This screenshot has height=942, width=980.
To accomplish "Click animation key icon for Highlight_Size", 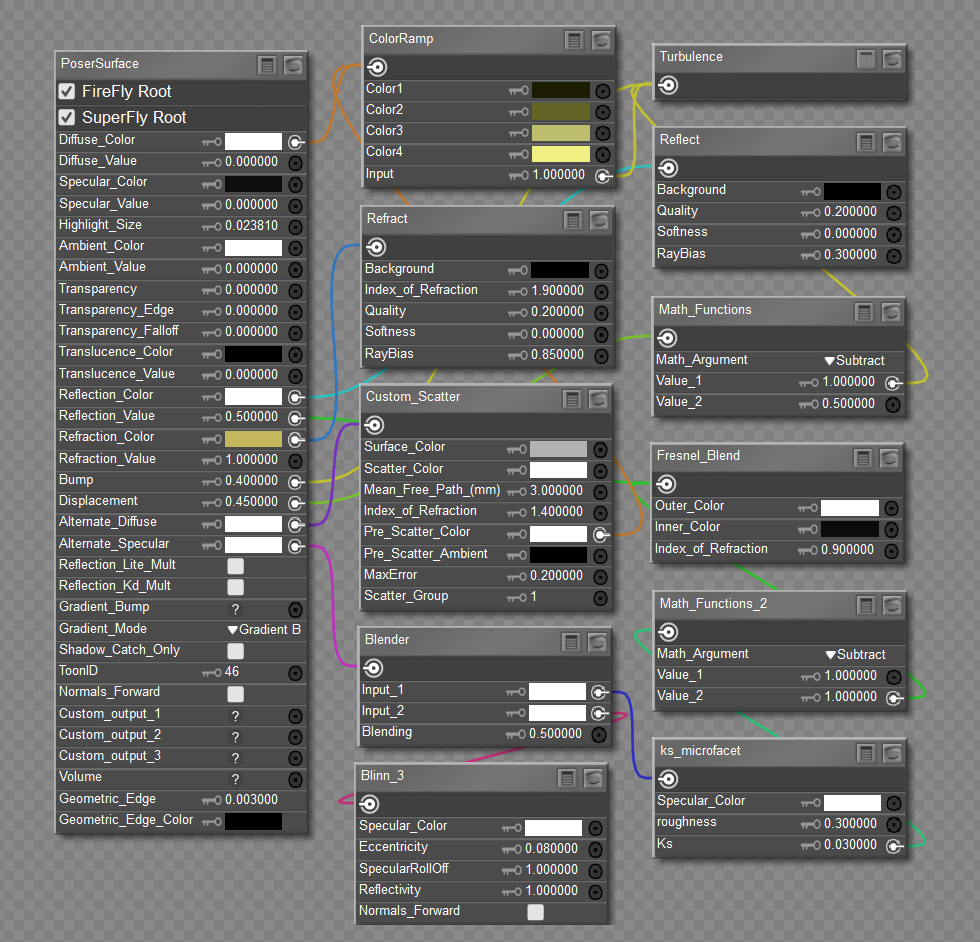I will click(212, 226).
